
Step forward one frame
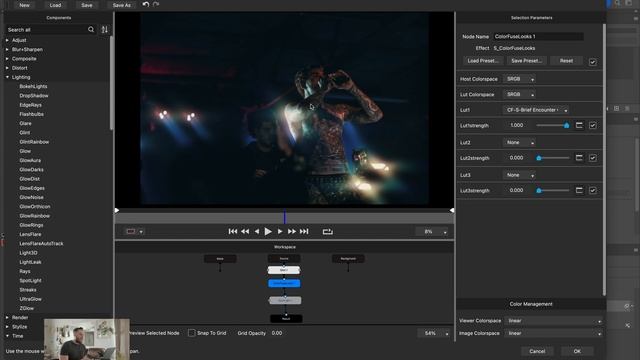tap(280, 231)
